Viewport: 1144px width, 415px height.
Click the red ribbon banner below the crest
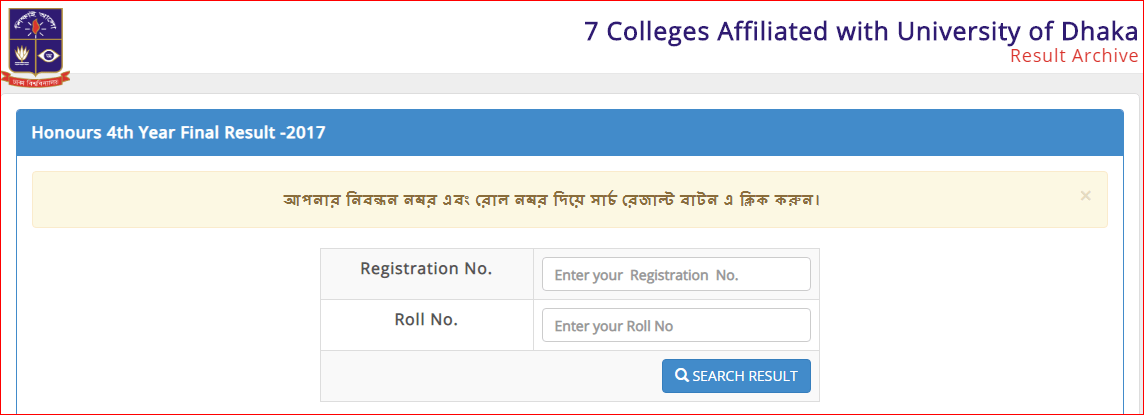[35, 80]
